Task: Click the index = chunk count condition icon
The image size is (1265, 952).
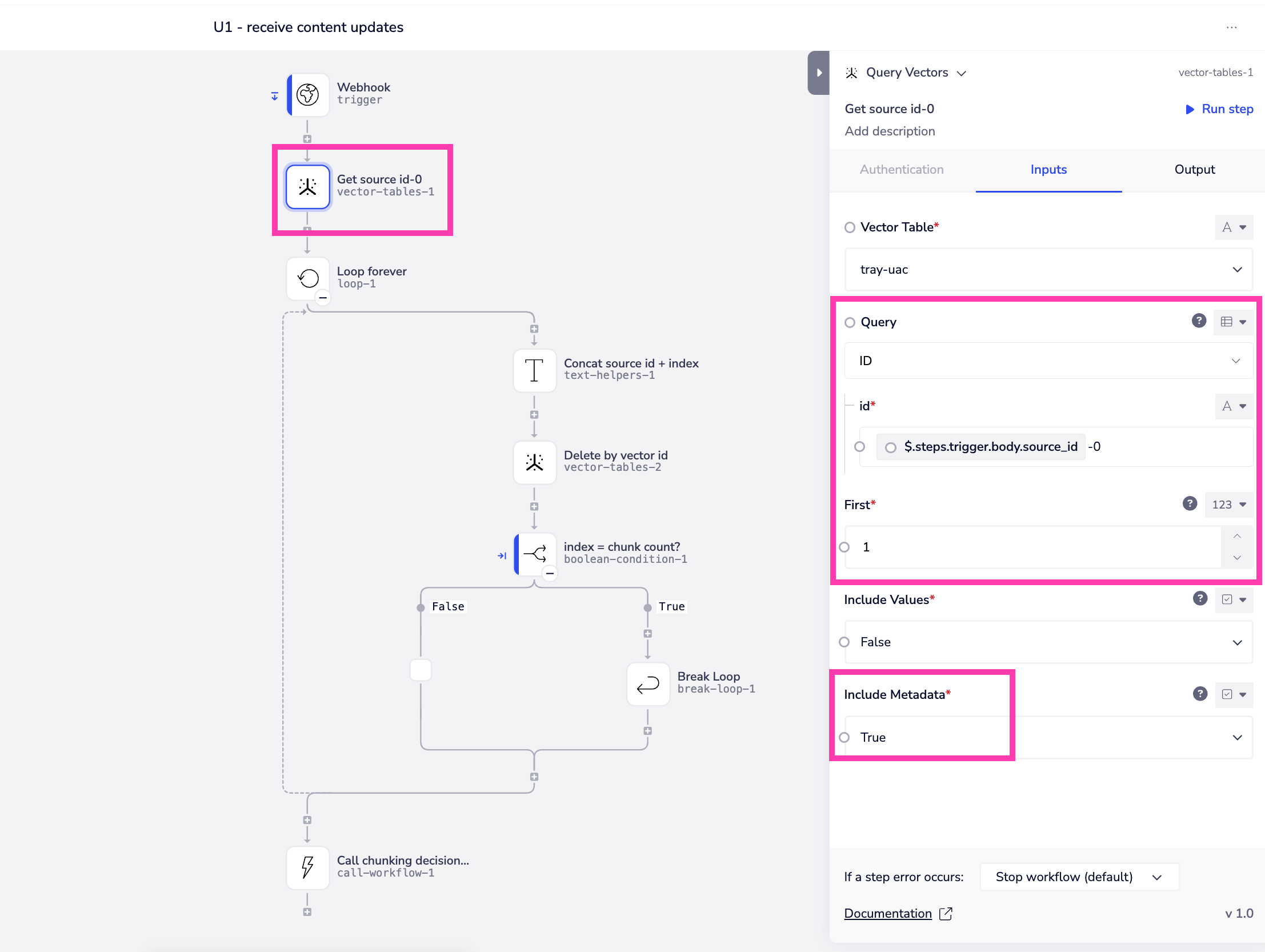Action: click(x=535, y=554)
